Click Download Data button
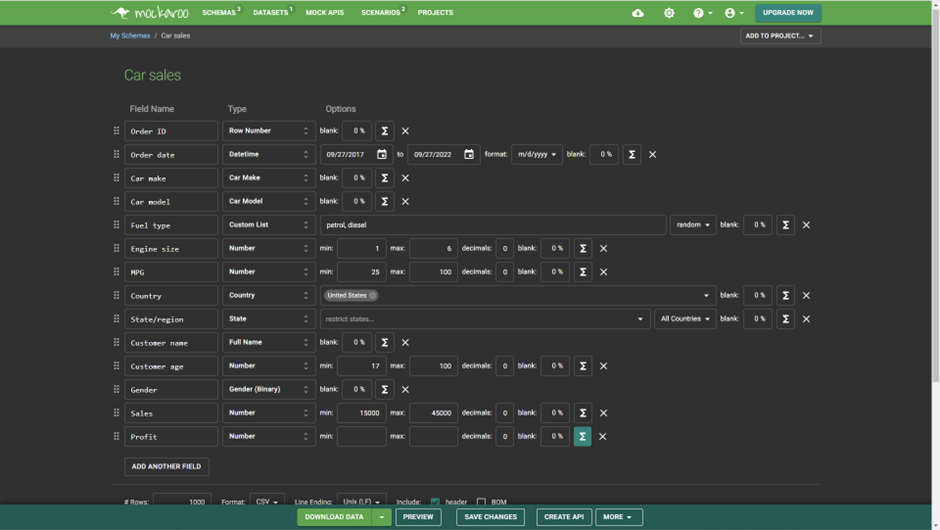Viewport: 940px width, 530px height. pos(335,517)
